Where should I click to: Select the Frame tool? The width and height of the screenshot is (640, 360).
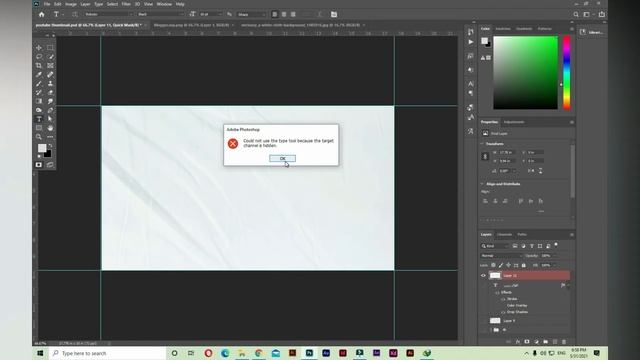[50, 65]
